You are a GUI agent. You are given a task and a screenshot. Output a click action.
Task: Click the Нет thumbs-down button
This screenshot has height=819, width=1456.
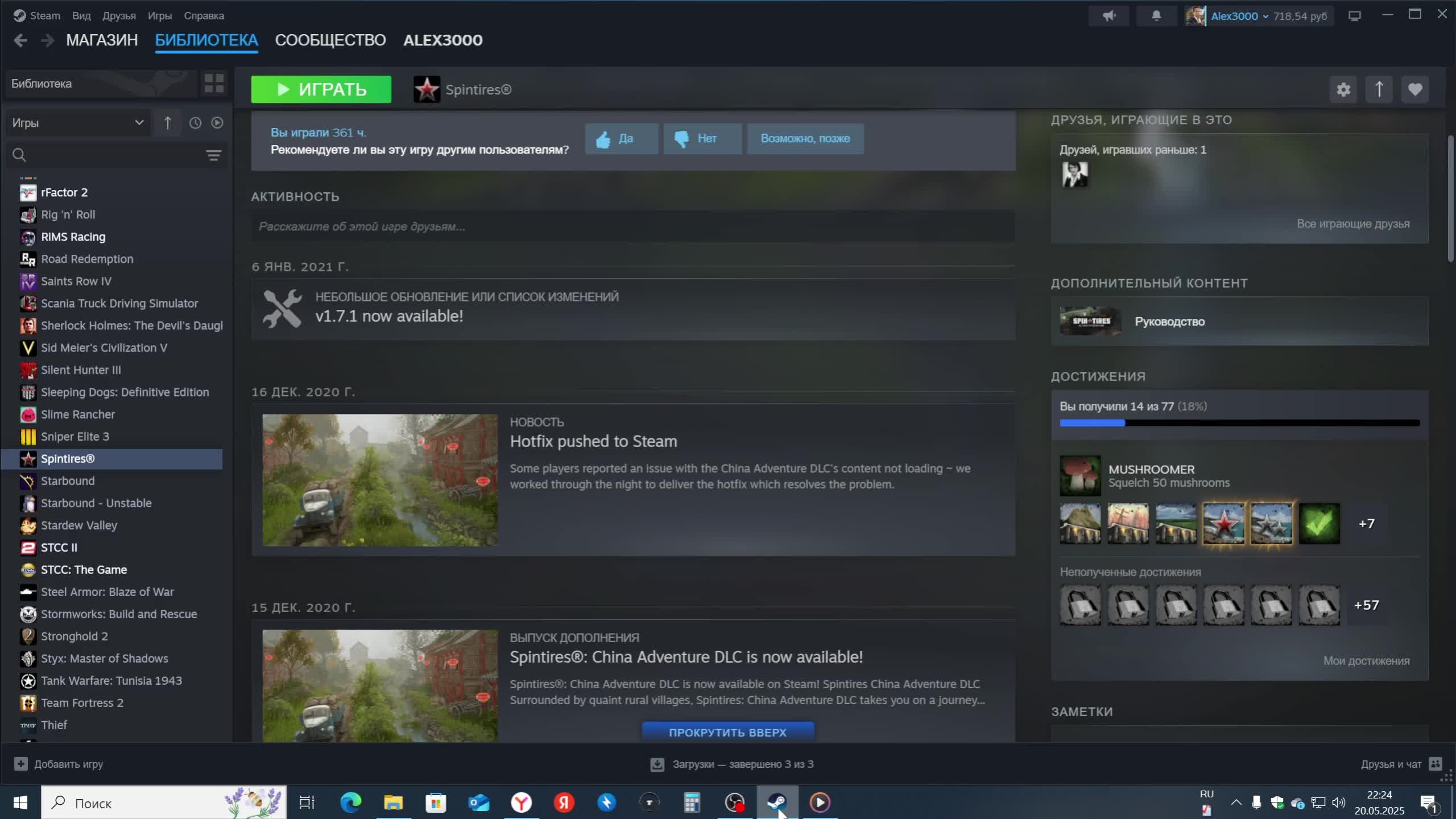(x=702, y=139)
